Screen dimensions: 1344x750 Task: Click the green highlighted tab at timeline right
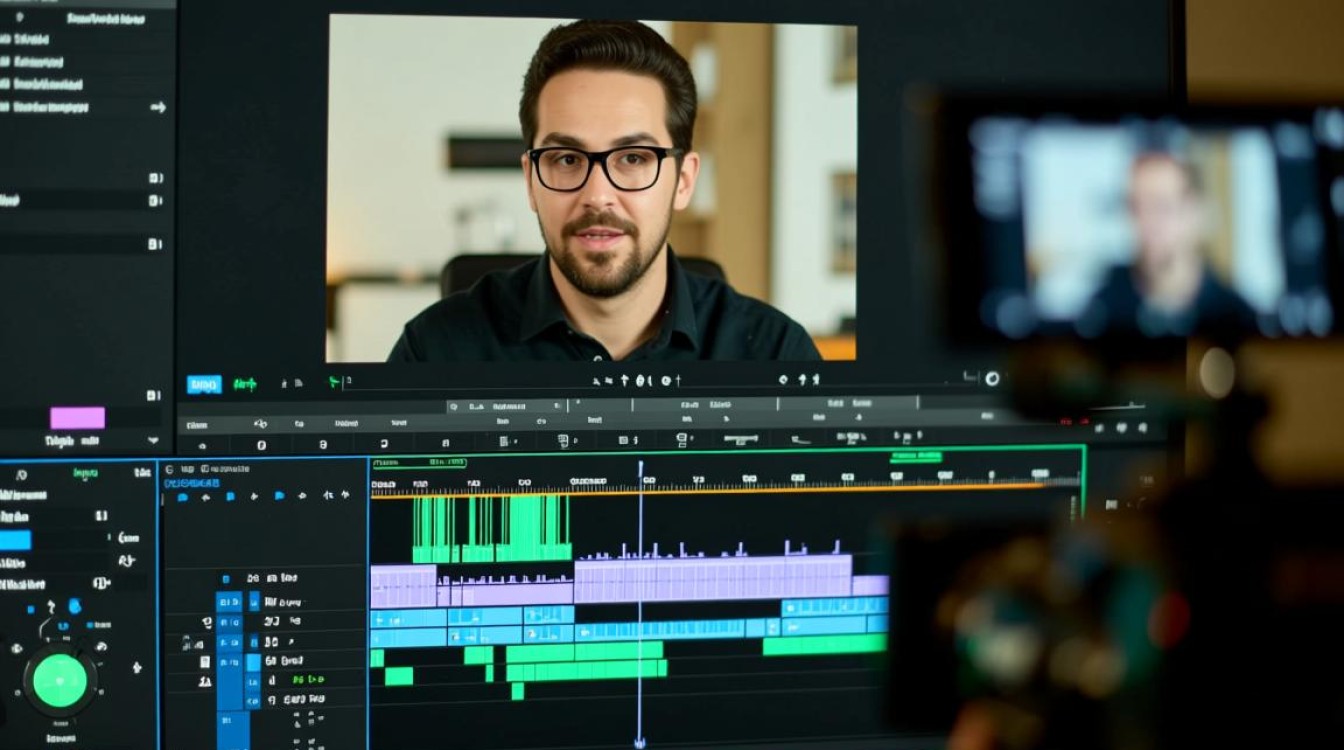916,456
